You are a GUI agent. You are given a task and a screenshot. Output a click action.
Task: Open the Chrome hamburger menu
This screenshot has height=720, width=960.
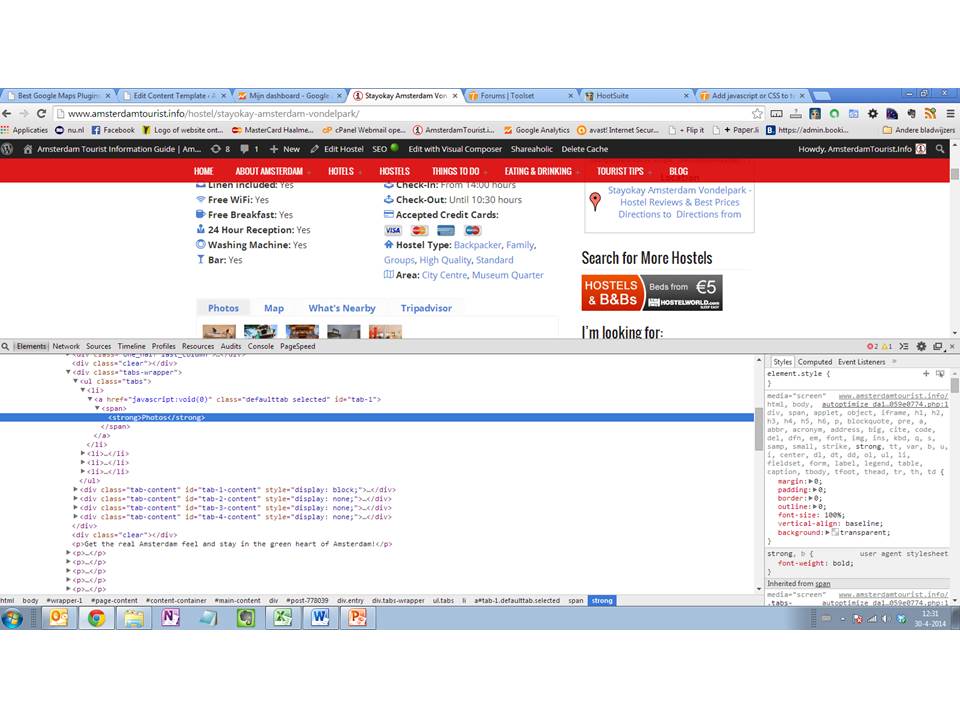point(950,113)
